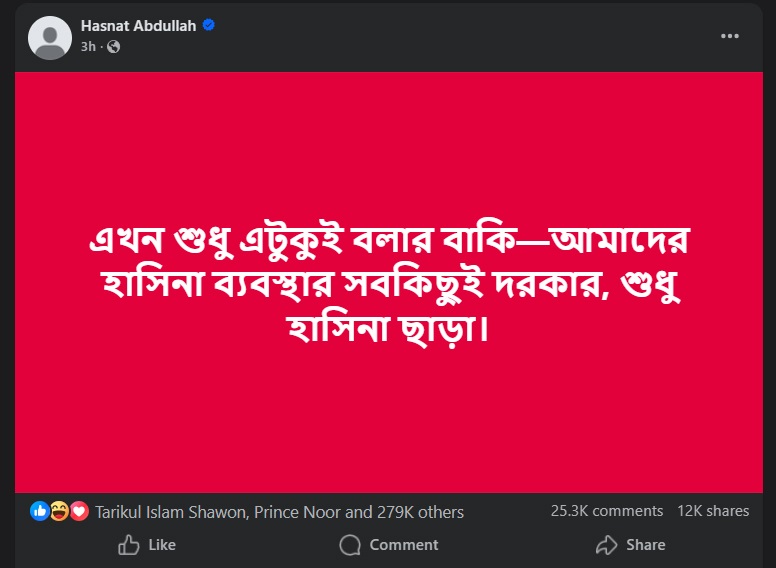Click the globe public audience icon
Screen dimensions: 776x568
114,46
